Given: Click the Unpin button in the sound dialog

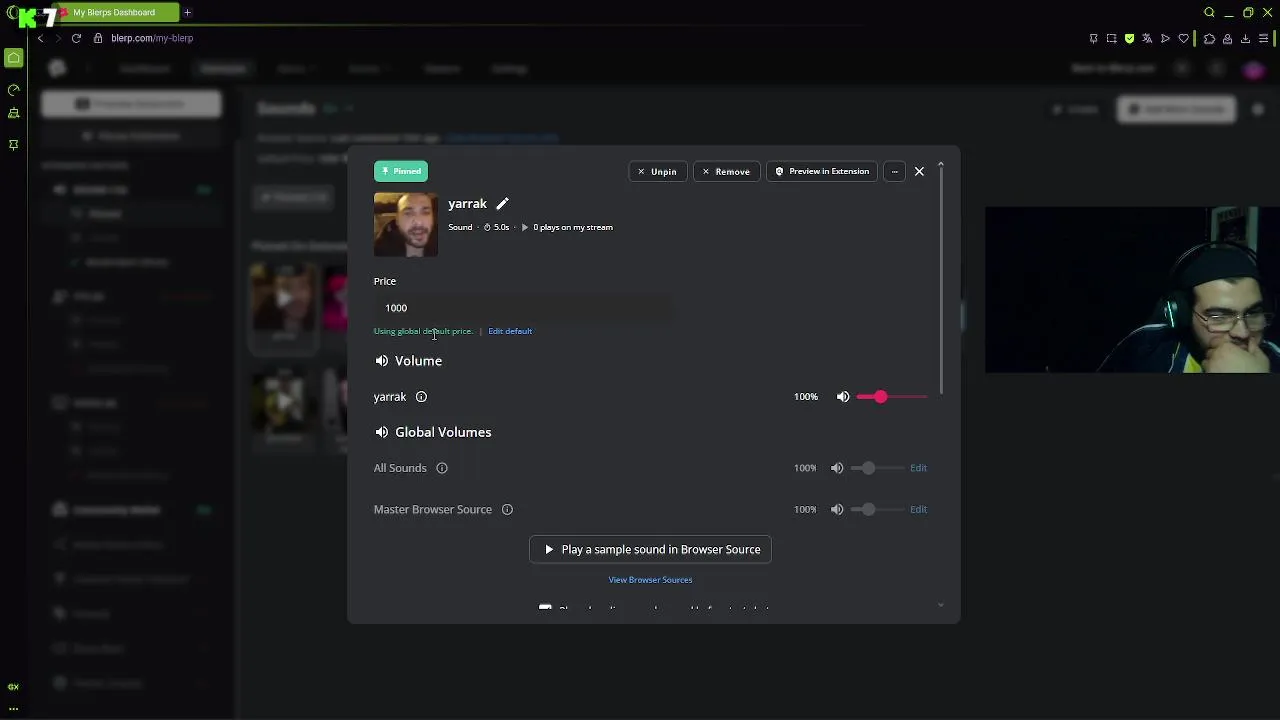Looking at the screenshot, I should click(x=657, y=171).
